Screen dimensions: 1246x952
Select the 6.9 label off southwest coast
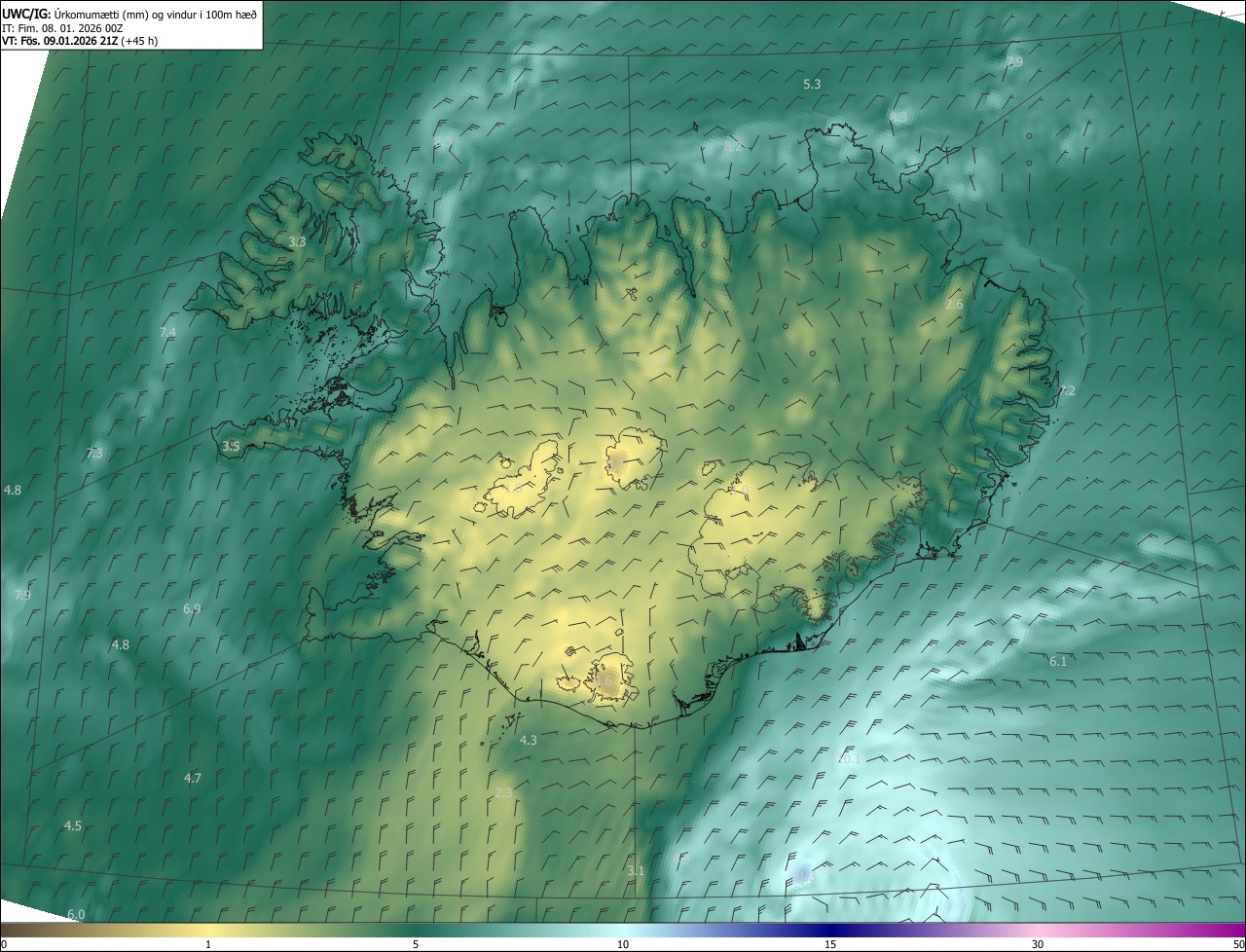pyautogui.click(x=192, y=608)
